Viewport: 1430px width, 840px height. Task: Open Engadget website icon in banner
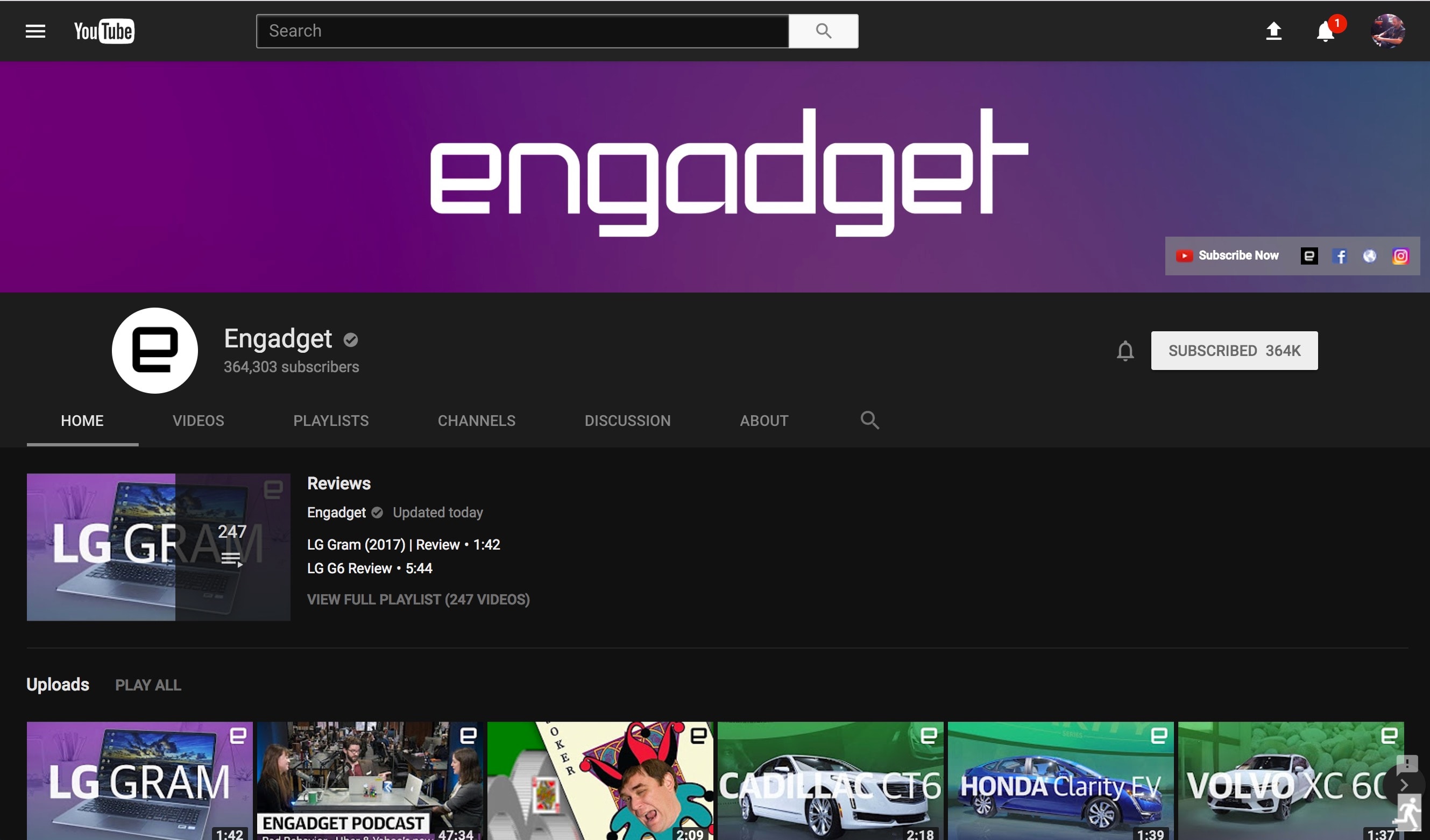pos(1309,256)
